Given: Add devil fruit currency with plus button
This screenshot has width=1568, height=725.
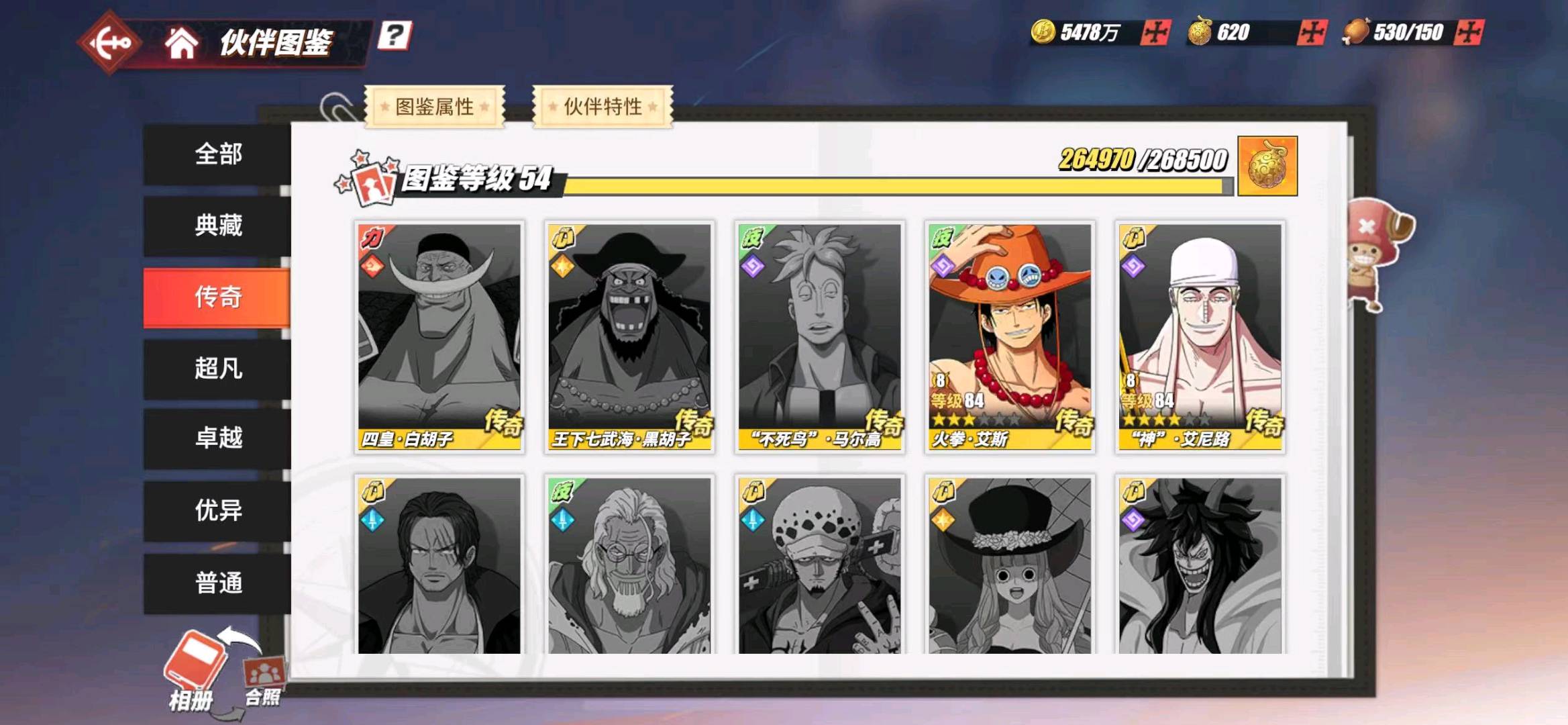Looking at the screenshot, I should click(x=1312, y=32).
